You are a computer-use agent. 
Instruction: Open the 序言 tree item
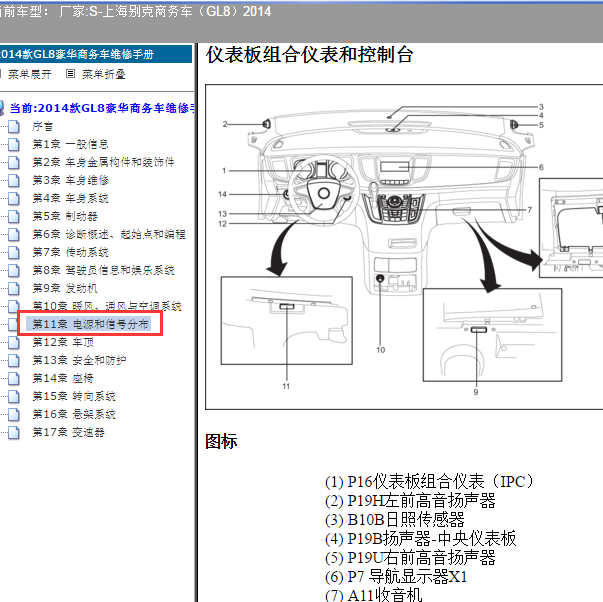coord(43,127)
